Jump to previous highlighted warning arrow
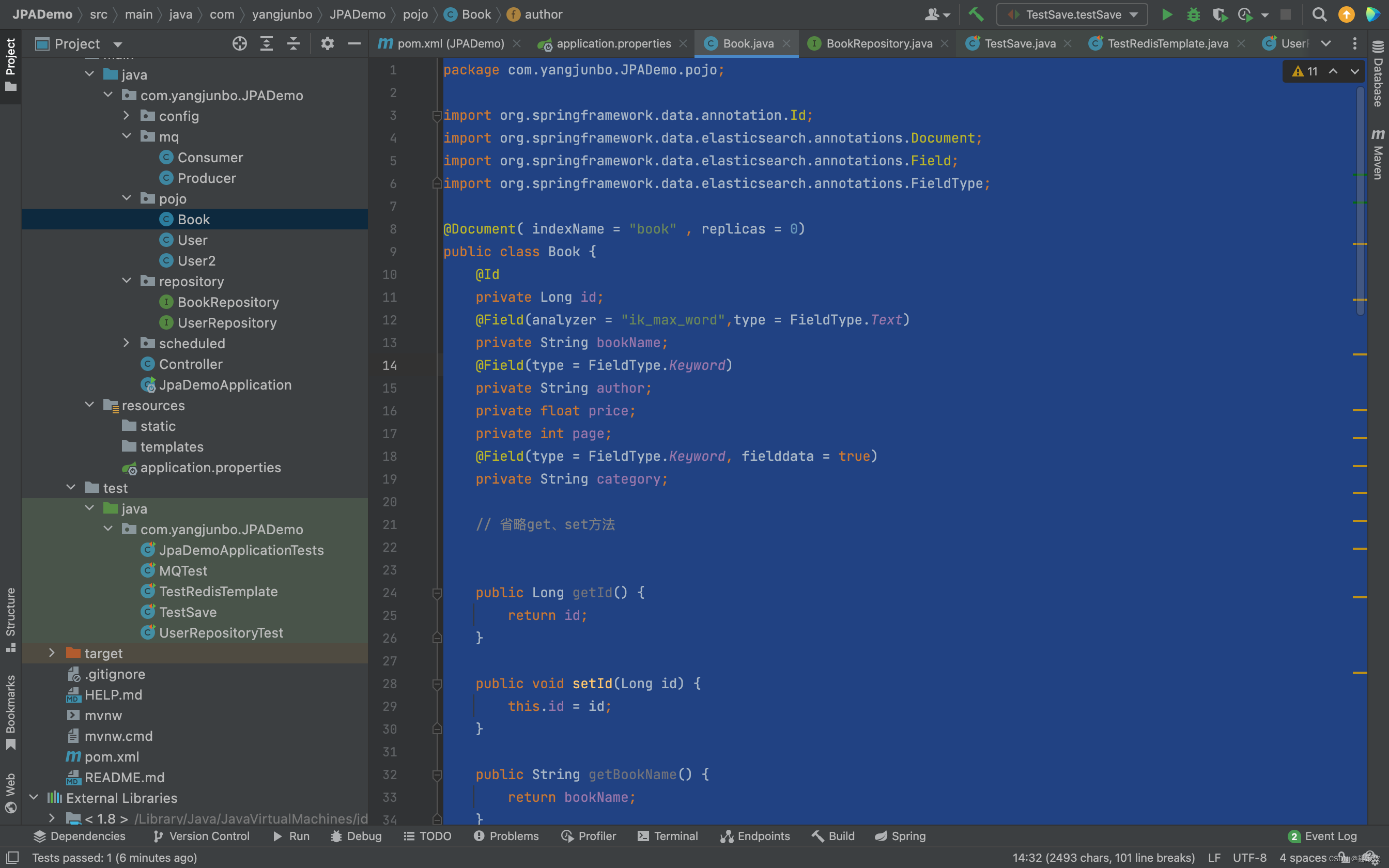 coord(1333,71)
